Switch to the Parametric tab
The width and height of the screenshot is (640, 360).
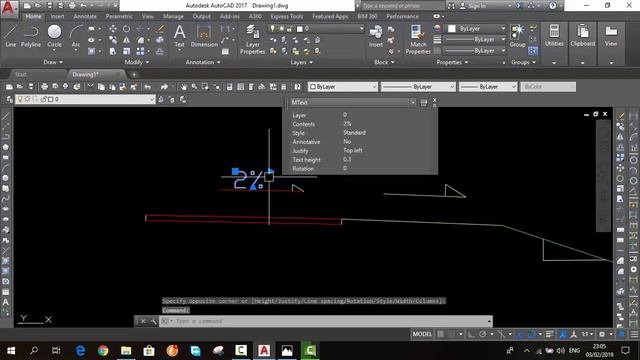tap(119, 16)
